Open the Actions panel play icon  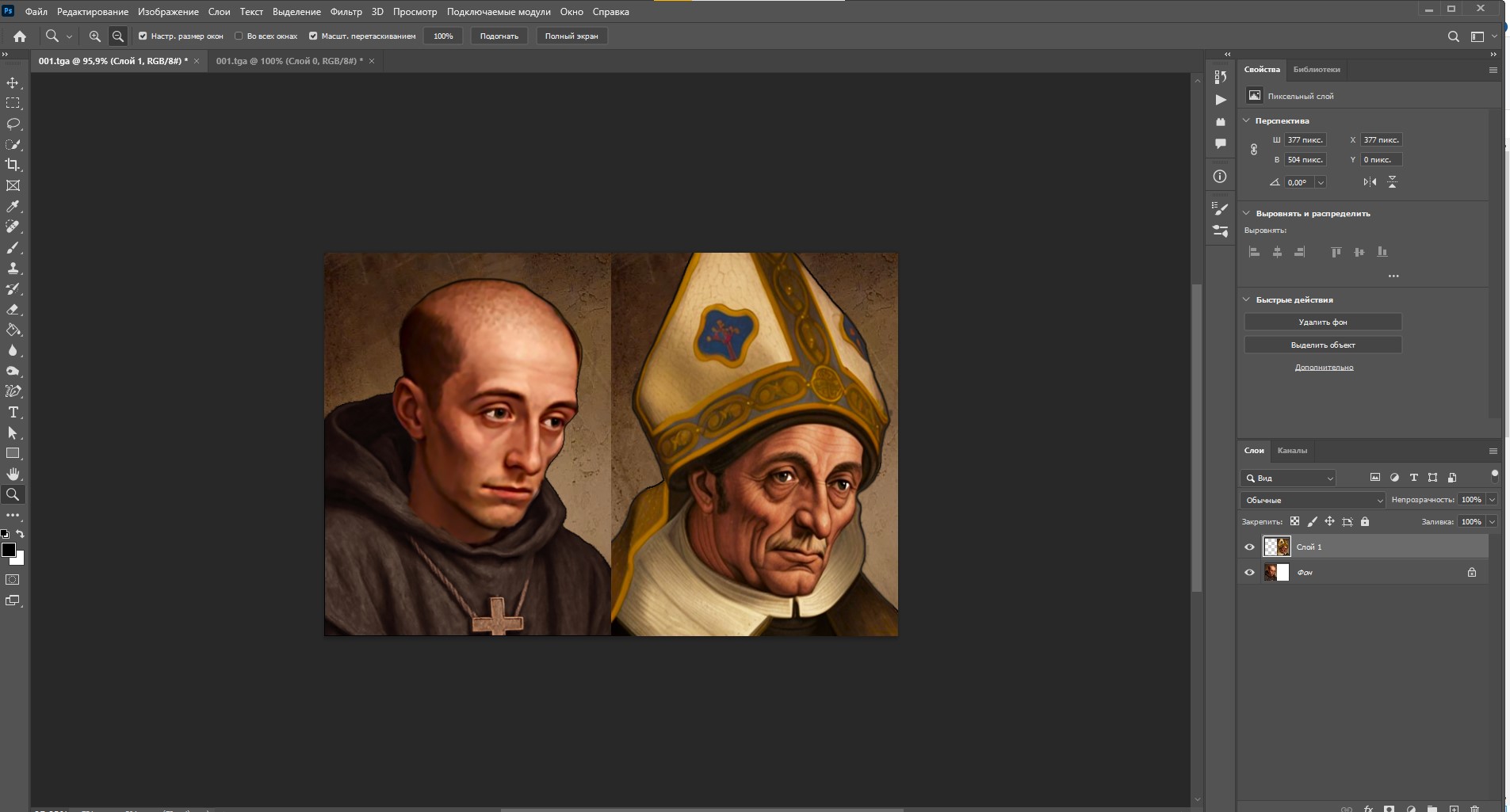click(1220, 100)
